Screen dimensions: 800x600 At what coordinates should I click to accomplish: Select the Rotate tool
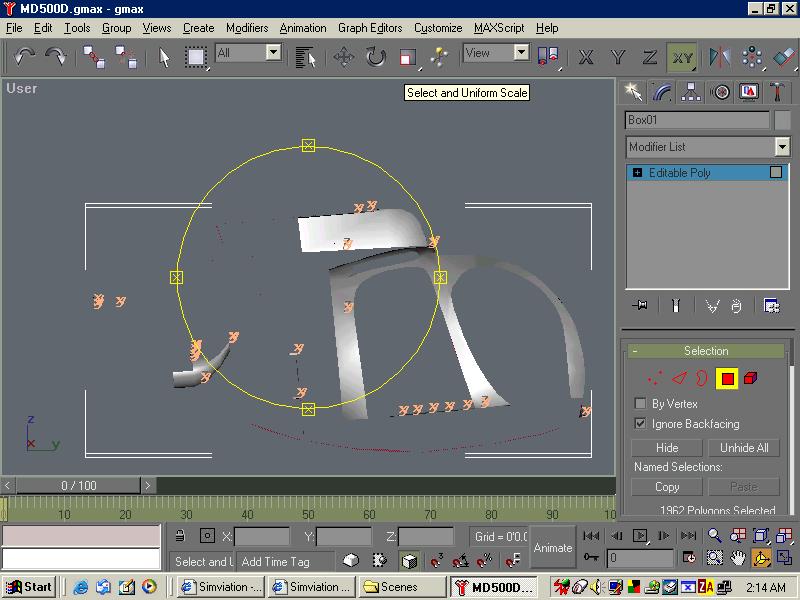click(375, 57)
